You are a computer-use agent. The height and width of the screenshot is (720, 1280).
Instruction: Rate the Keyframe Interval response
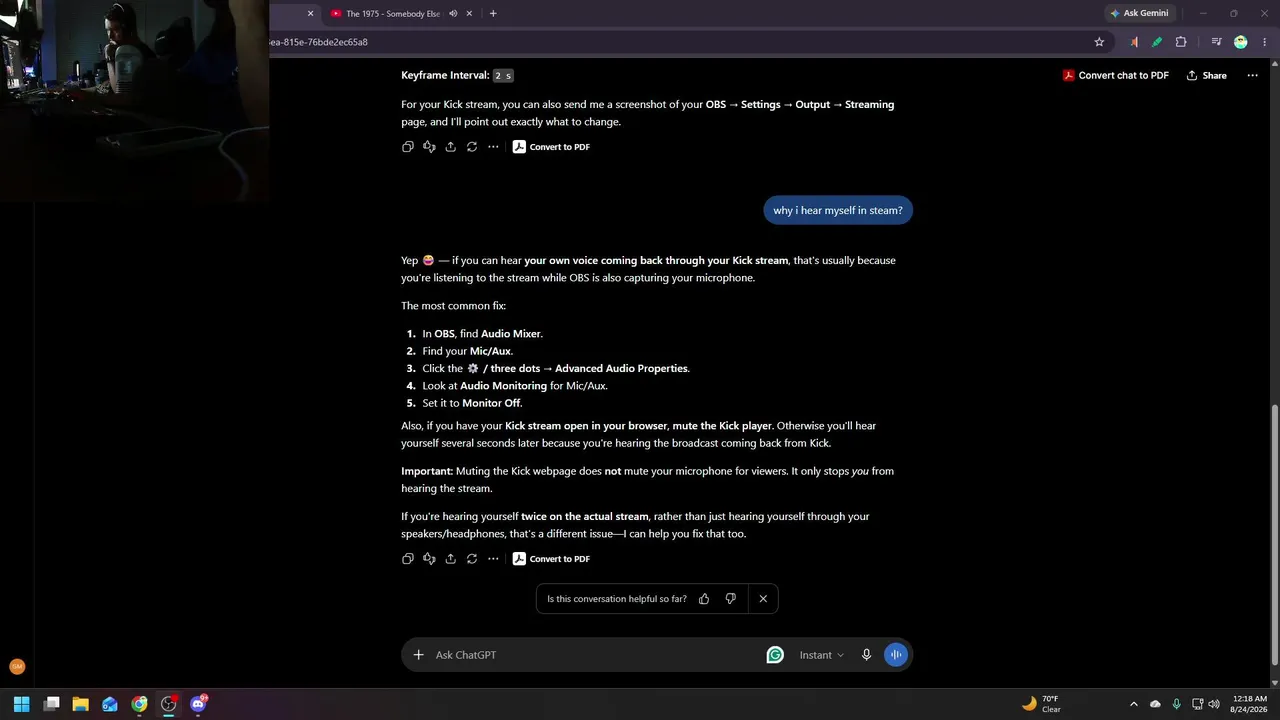(429, 147)
